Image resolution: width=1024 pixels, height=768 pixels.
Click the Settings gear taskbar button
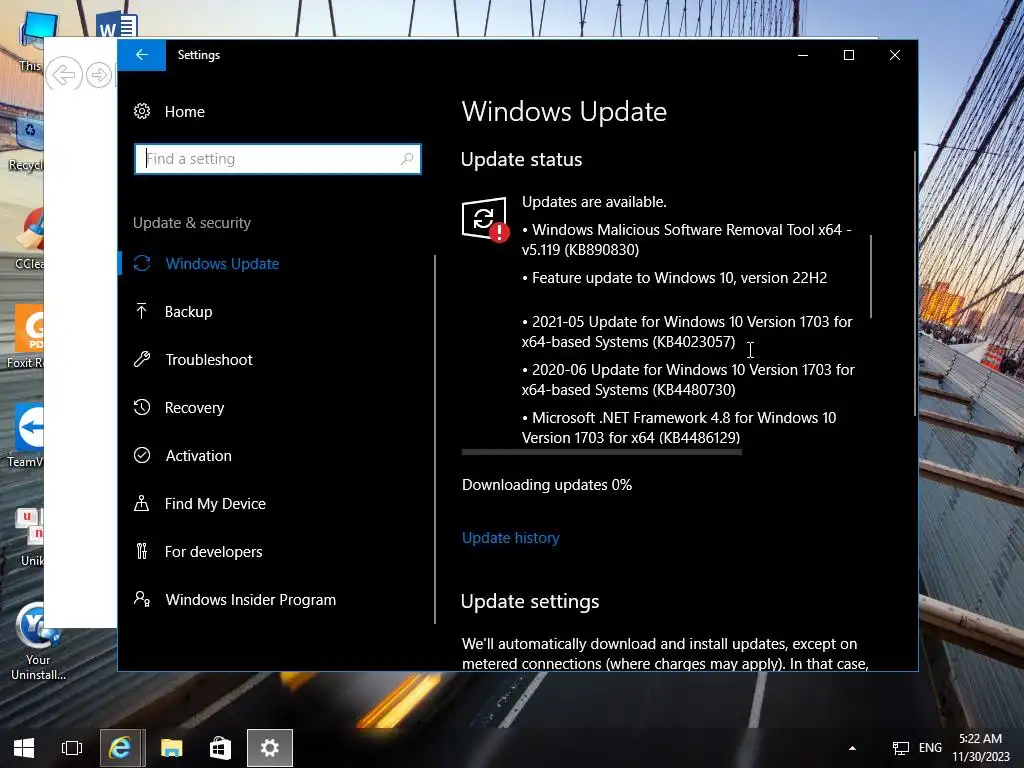point(270,748)
